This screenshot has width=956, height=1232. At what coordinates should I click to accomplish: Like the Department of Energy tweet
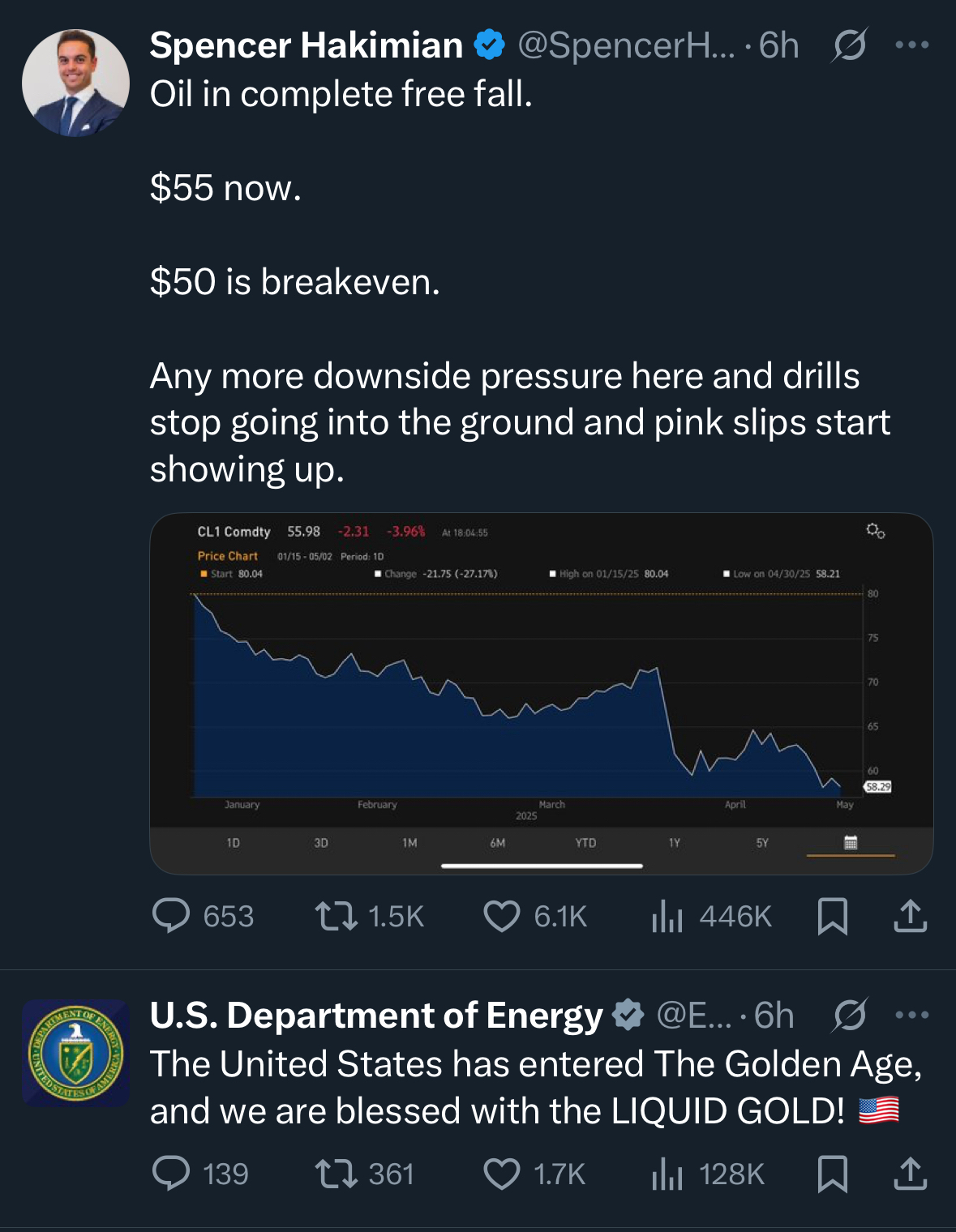pos(502,1174)
